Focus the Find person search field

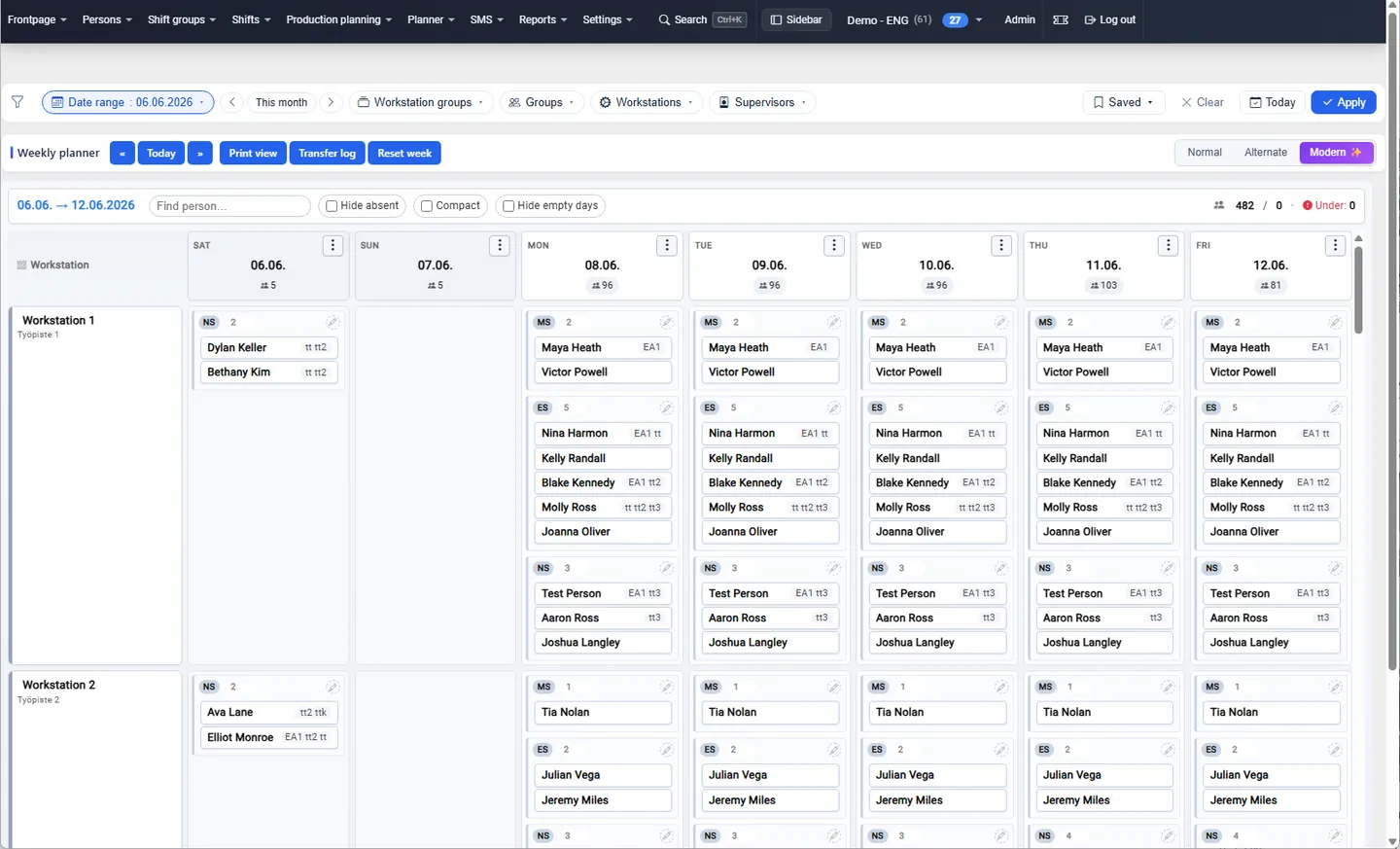229,206
